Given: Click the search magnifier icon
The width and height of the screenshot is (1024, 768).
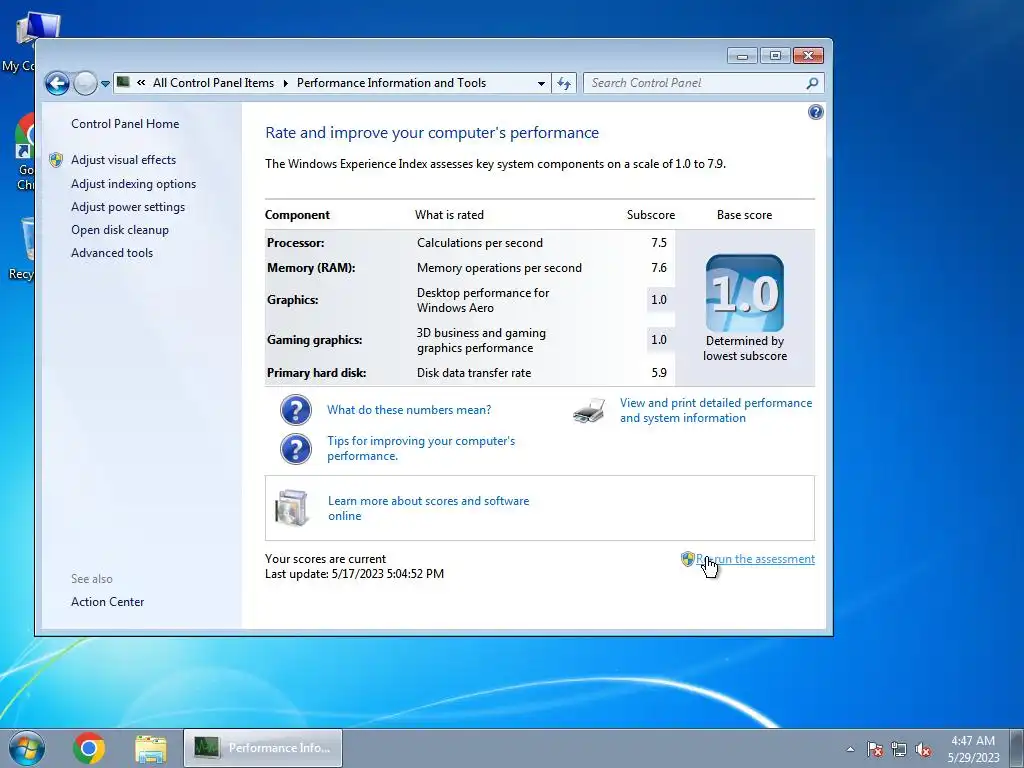Looking at the screenshot, I should click(812, 83).
